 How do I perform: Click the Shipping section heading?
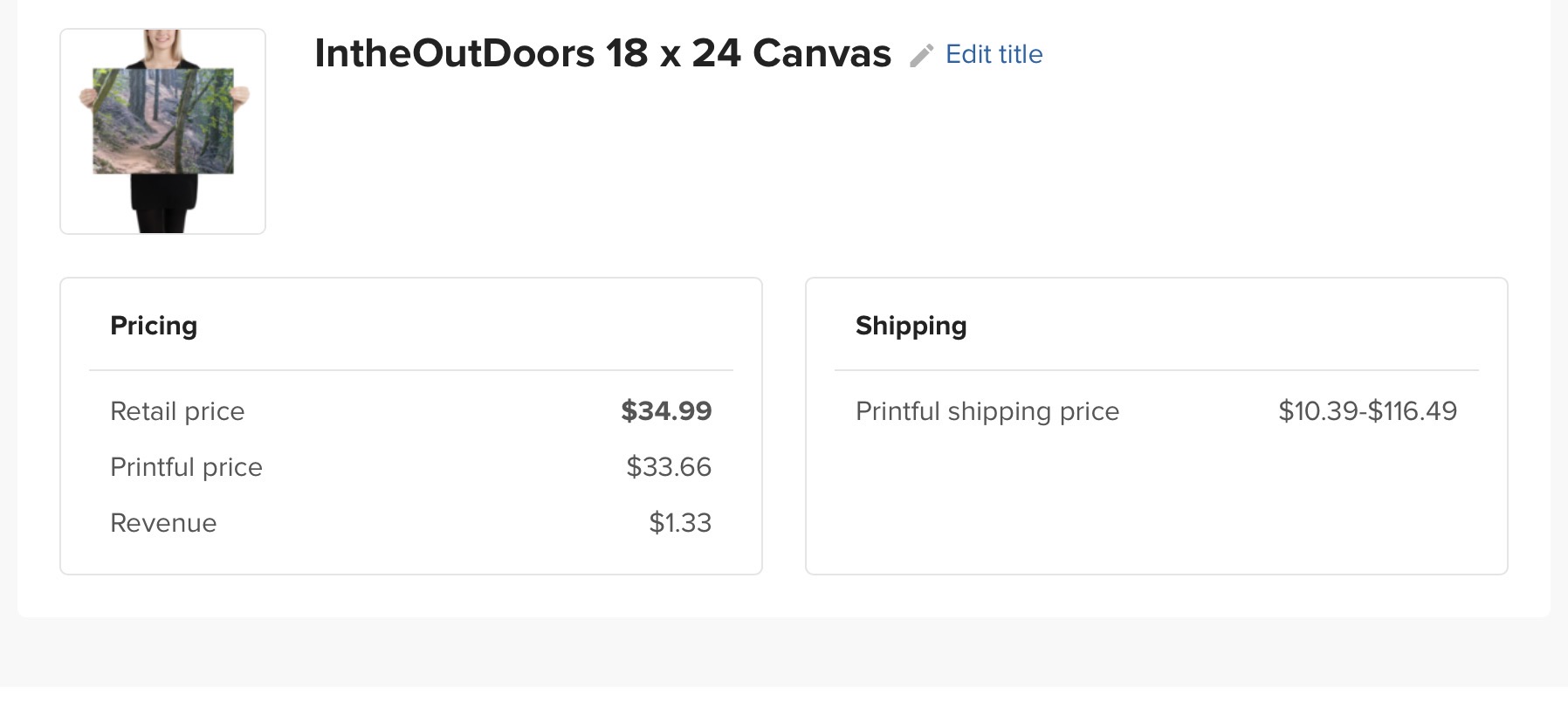point(911,326)
